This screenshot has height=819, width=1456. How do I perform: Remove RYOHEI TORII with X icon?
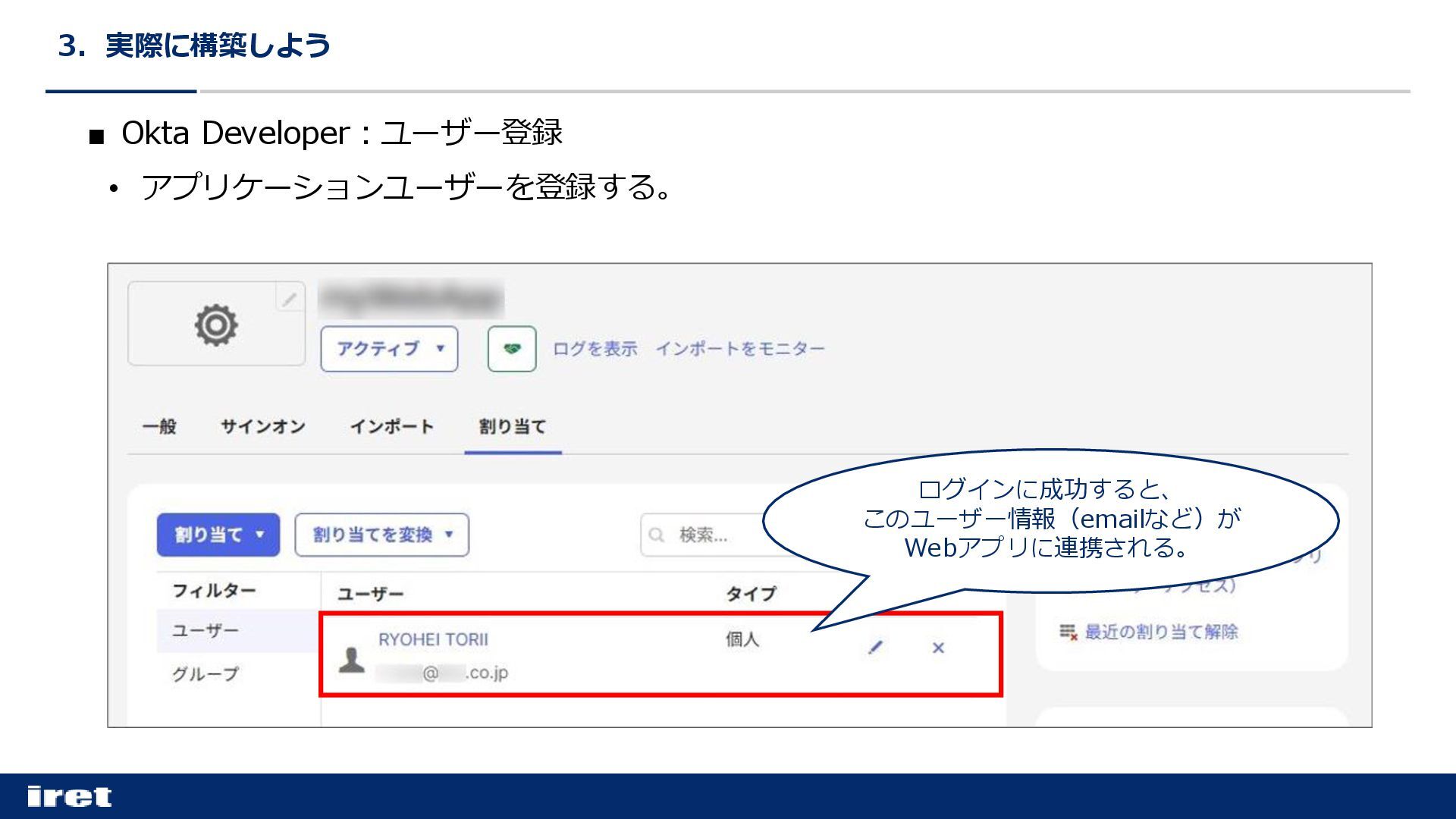[938, 648]
